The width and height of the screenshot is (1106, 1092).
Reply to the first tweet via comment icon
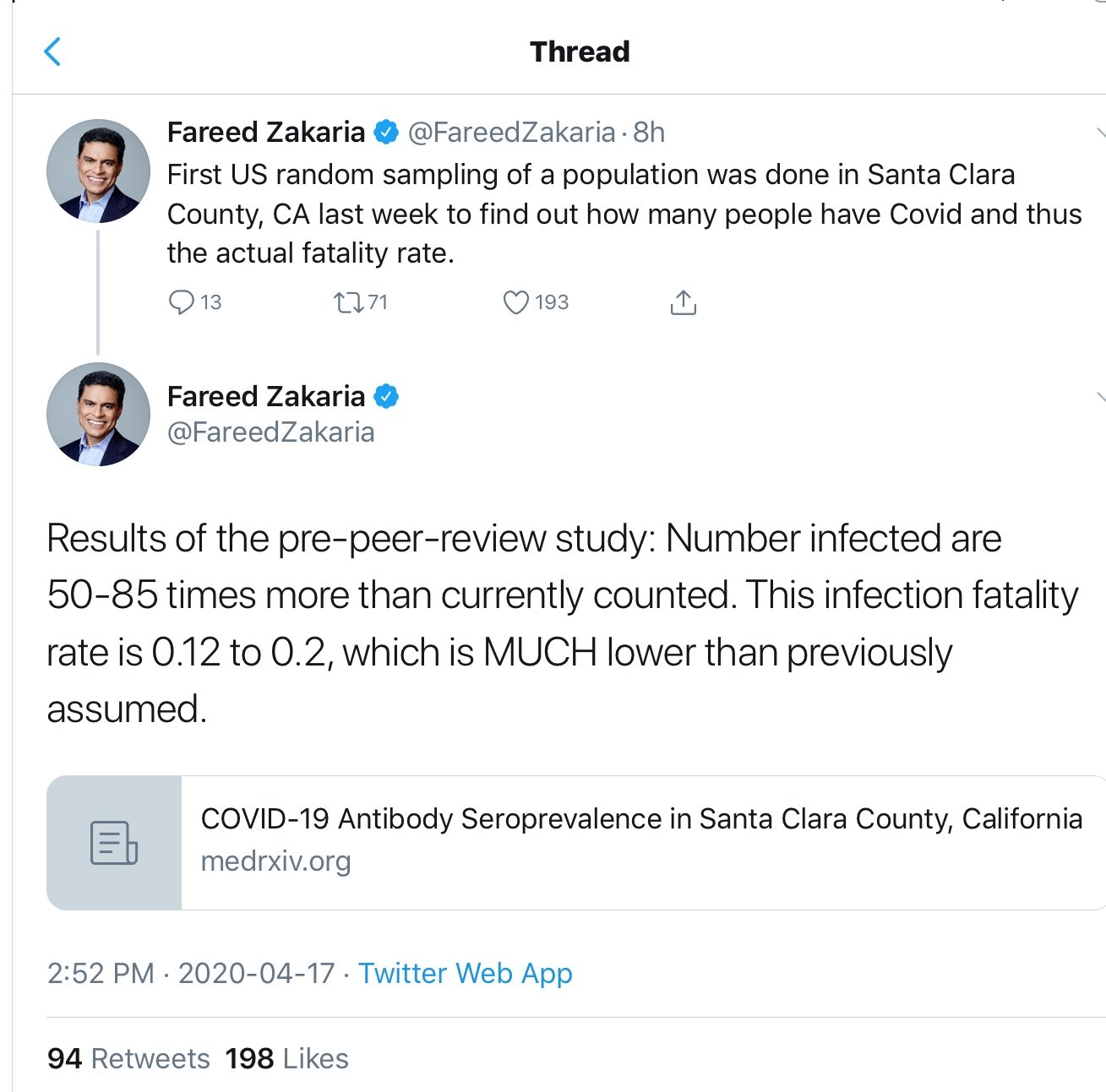[x=181, y=302]
